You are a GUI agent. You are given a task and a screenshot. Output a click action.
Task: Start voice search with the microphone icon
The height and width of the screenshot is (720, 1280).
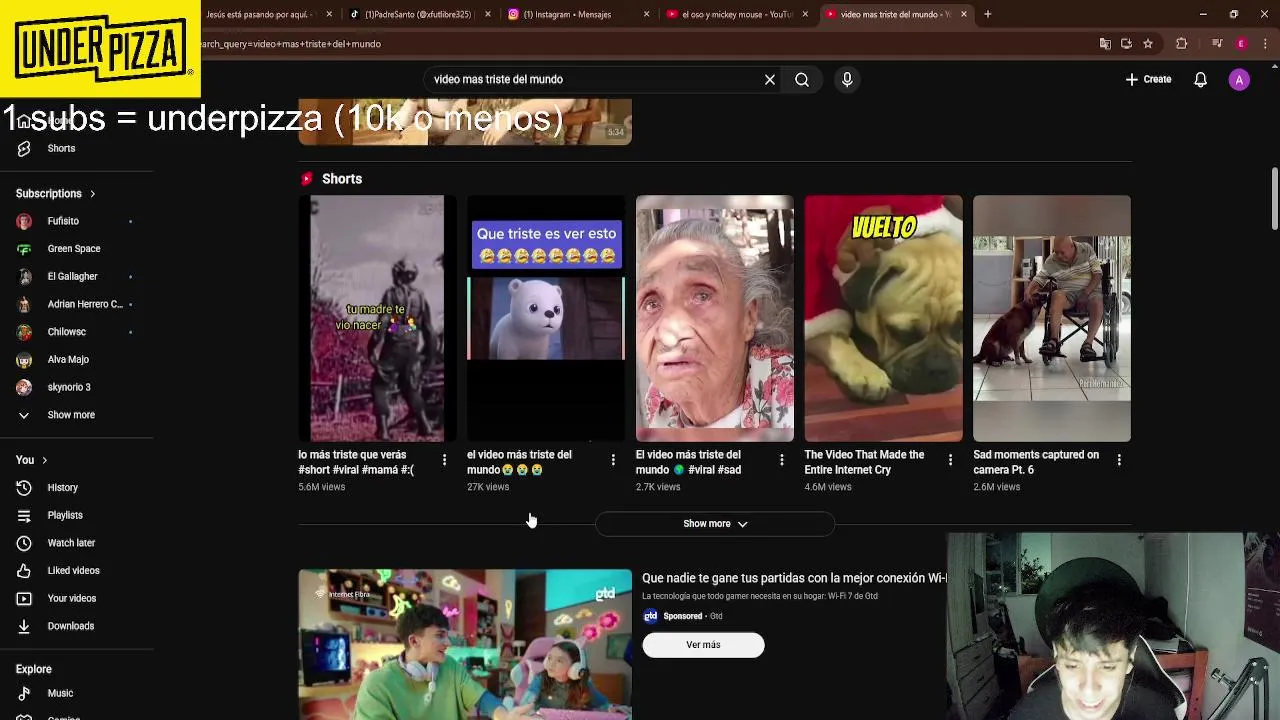(x=847, y=79)
